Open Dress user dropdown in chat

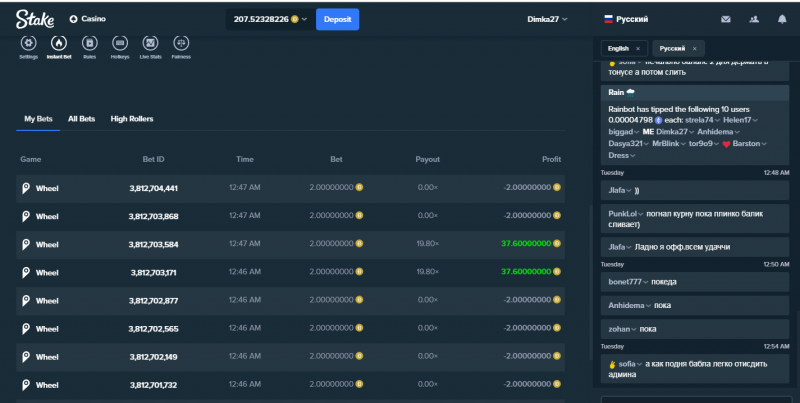click(621, 155)
